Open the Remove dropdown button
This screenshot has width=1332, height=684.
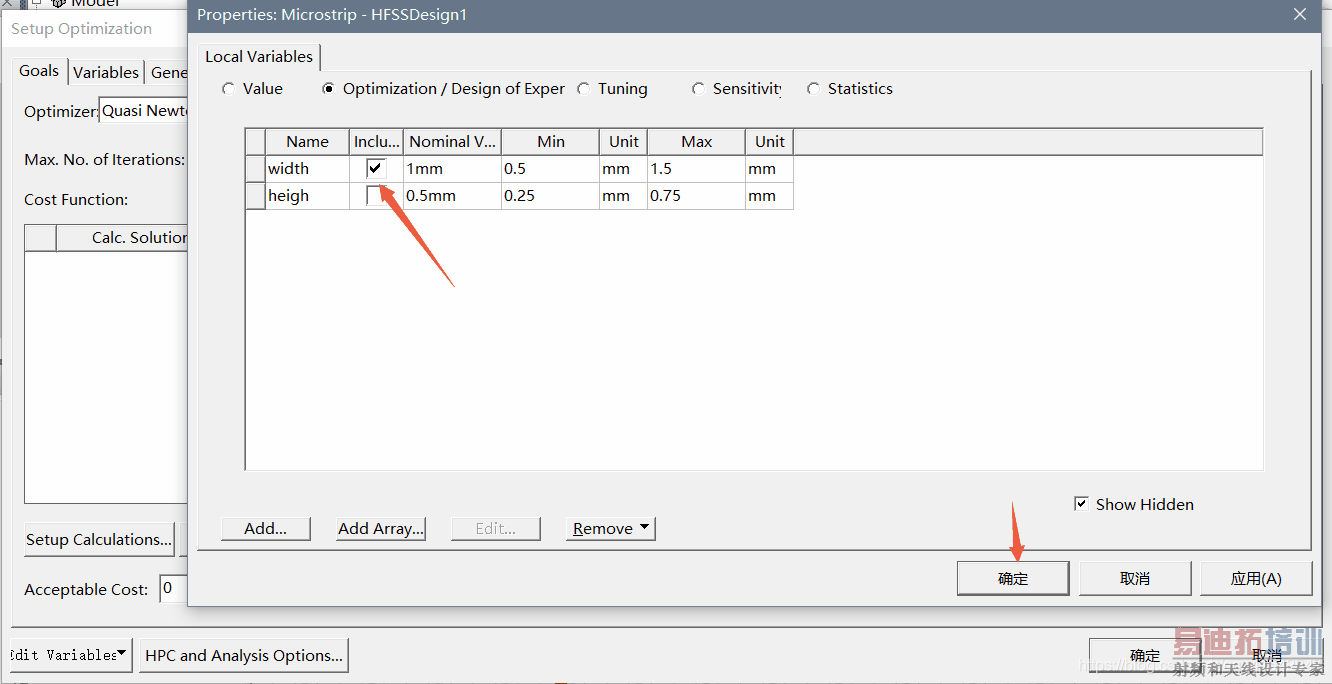point(611,528)
